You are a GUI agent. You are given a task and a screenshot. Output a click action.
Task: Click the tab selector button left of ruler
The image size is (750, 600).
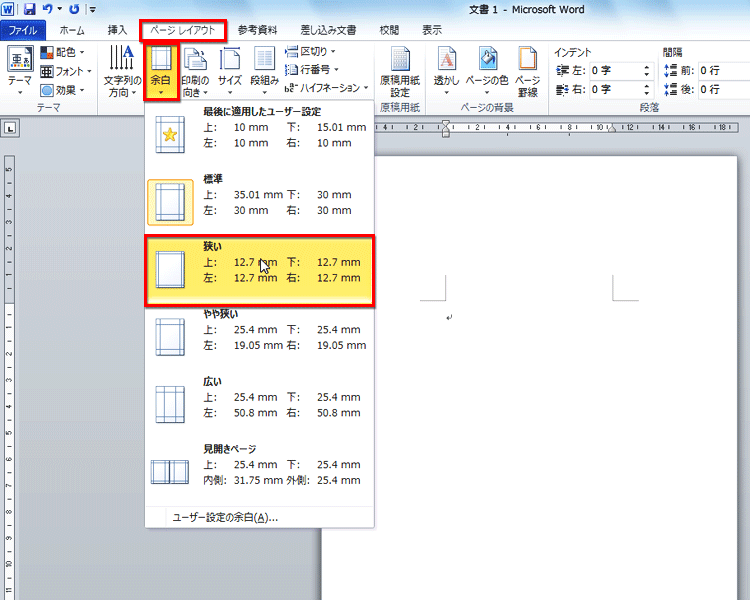click(x=10, y=128)
